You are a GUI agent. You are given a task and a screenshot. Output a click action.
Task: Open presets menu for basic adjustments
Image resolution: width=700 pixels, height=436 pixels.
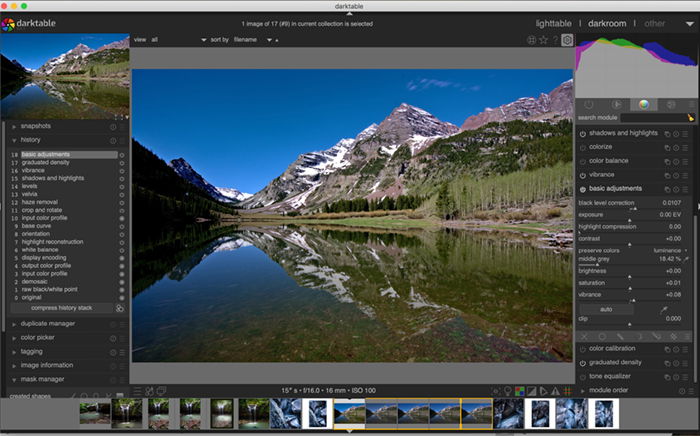685,189
